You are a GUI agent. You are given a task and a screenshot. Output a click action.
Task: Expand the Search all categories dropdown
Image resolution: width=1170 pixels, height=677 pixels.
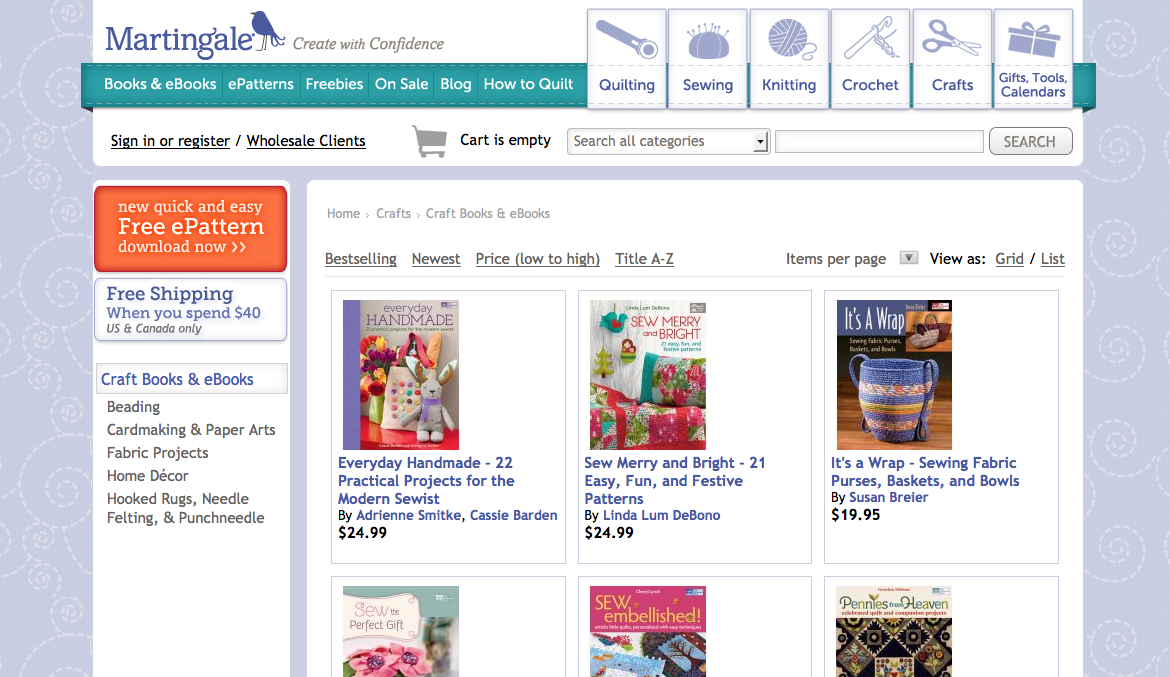pos(760,142)
